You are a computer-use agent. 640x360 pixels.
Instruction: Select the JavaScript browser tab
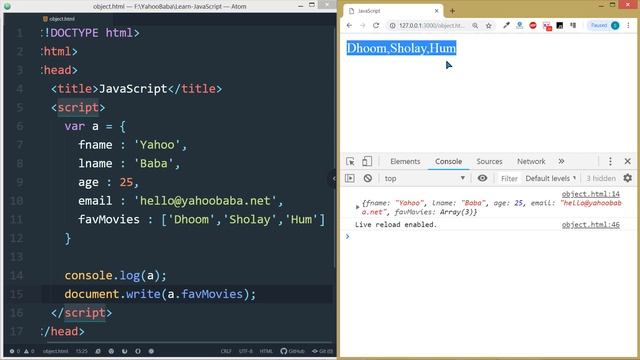pyautogui.click(x=393, y=11)
